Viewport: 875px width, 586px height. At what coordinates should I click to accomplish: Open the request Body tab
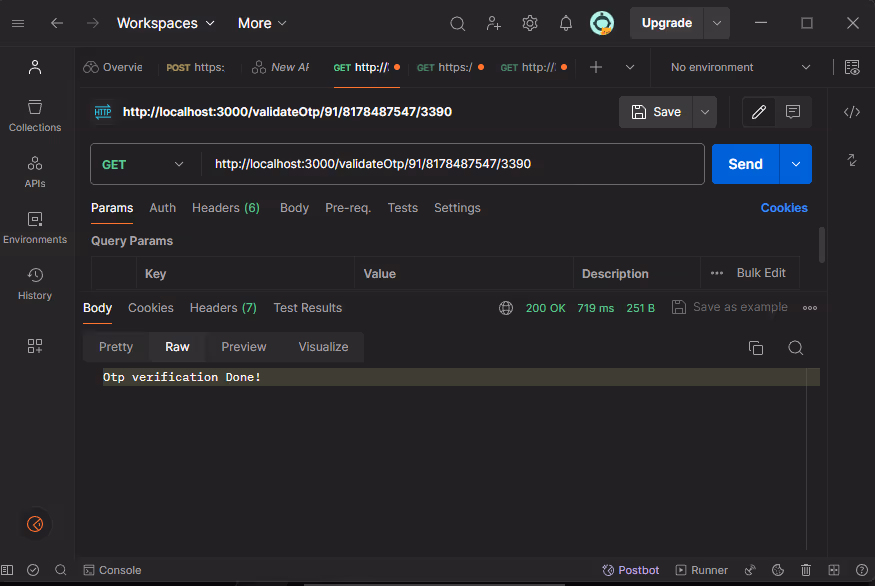click(294, 208)
